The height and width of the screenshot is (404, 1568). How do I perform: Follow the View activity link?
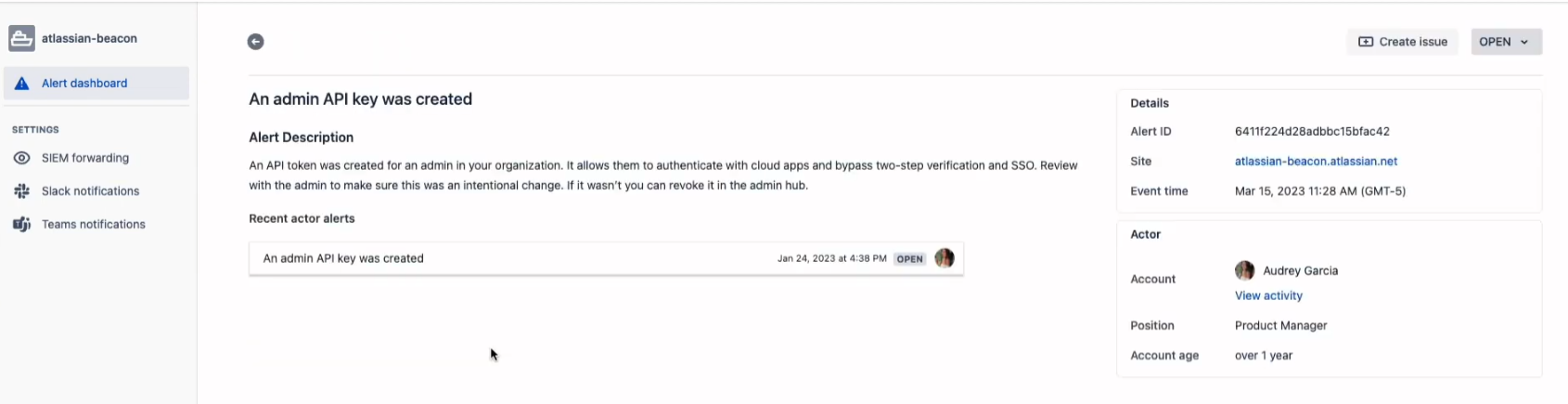point(1268,296)
